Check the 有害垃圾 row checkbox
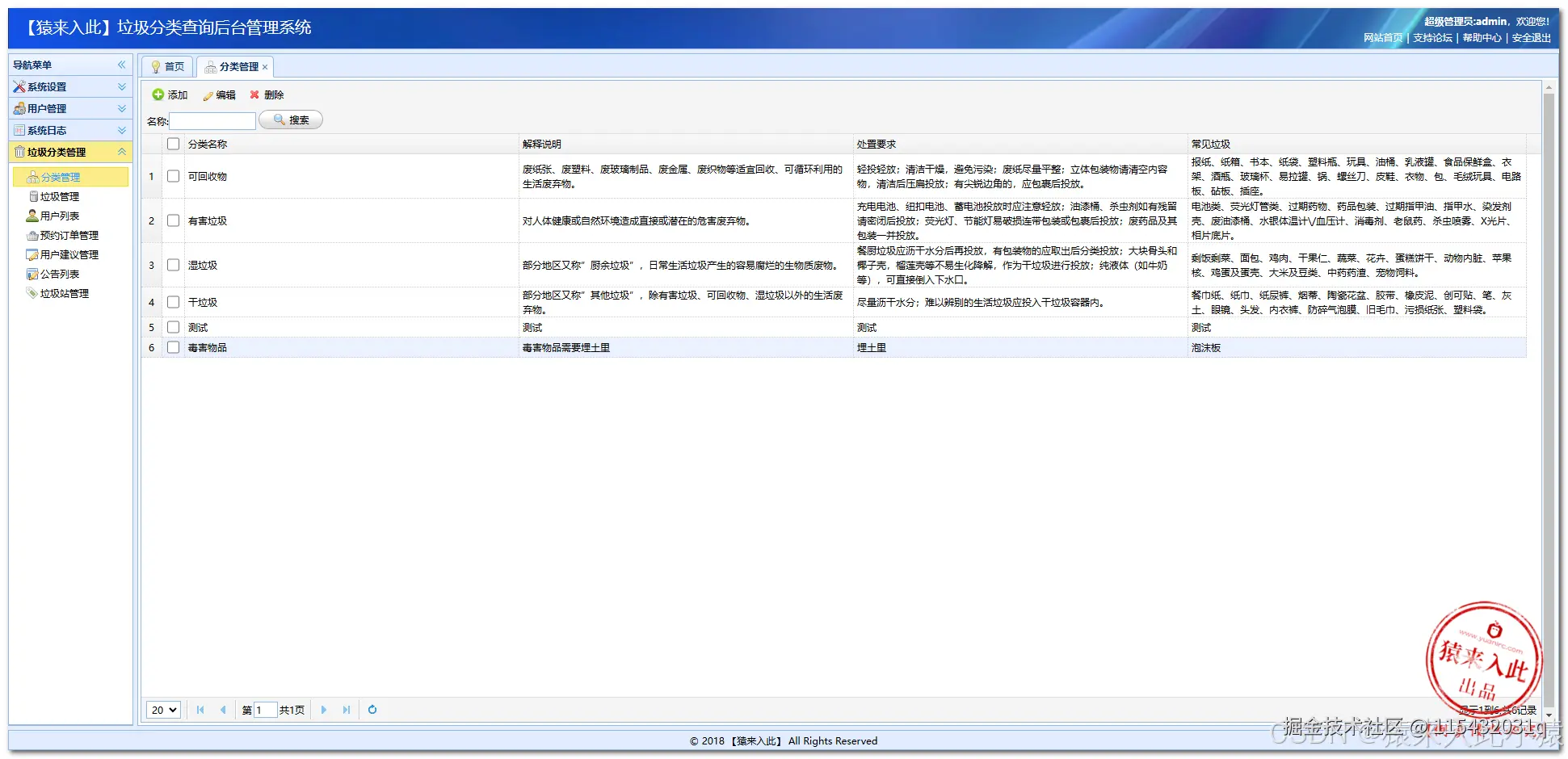 [173, 220]
